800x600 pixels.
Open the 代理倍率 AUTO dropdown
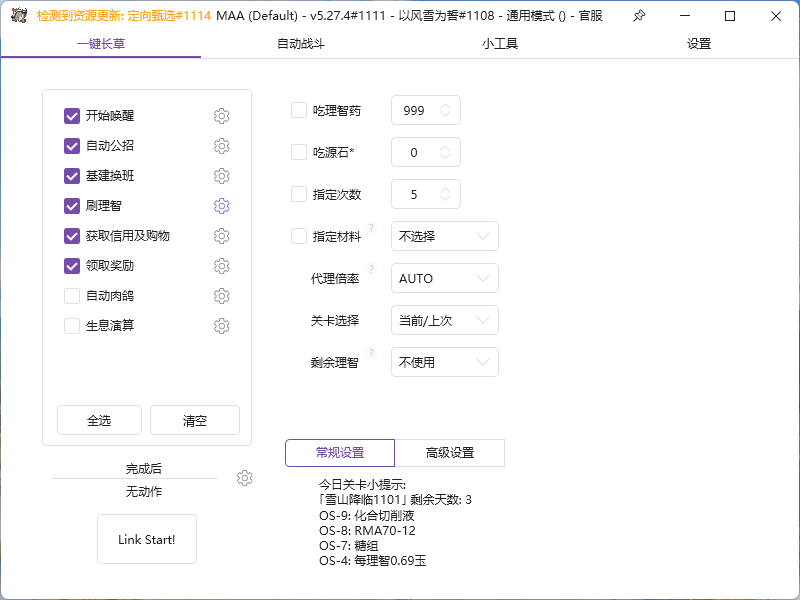(444, 278)
